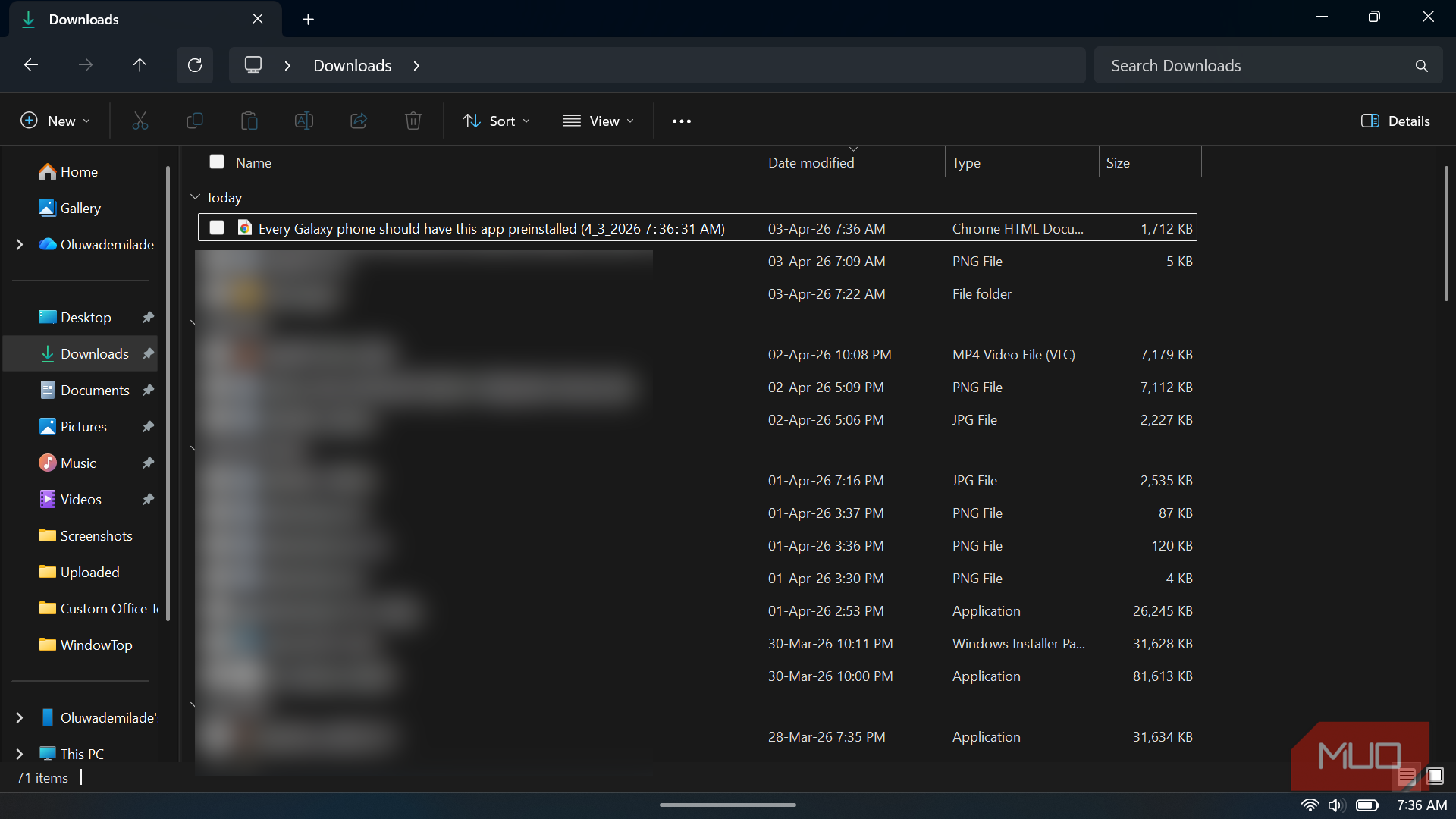1456x819 pixels.
Task: Sort by Type column header
Action: pyautogui.click(x=1021, y=162)
